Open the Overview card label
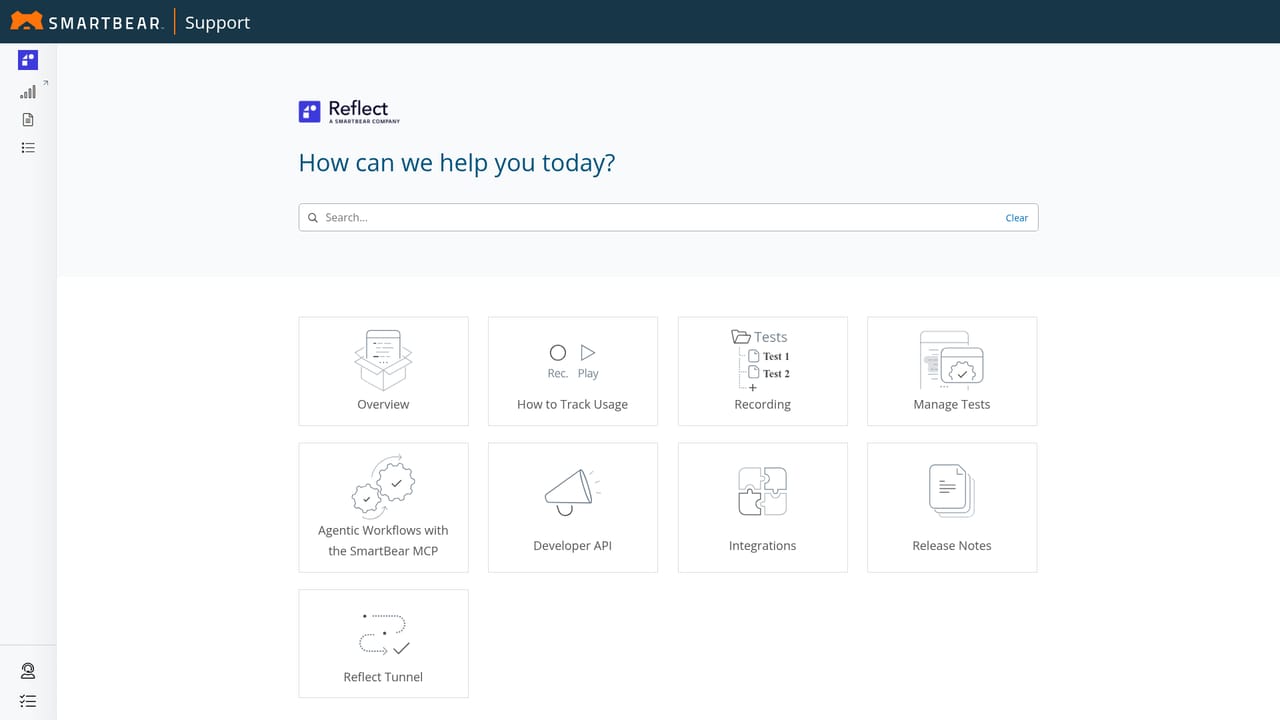The width and height of the screenshot is (1280, 720). click(x=383, y=404)
